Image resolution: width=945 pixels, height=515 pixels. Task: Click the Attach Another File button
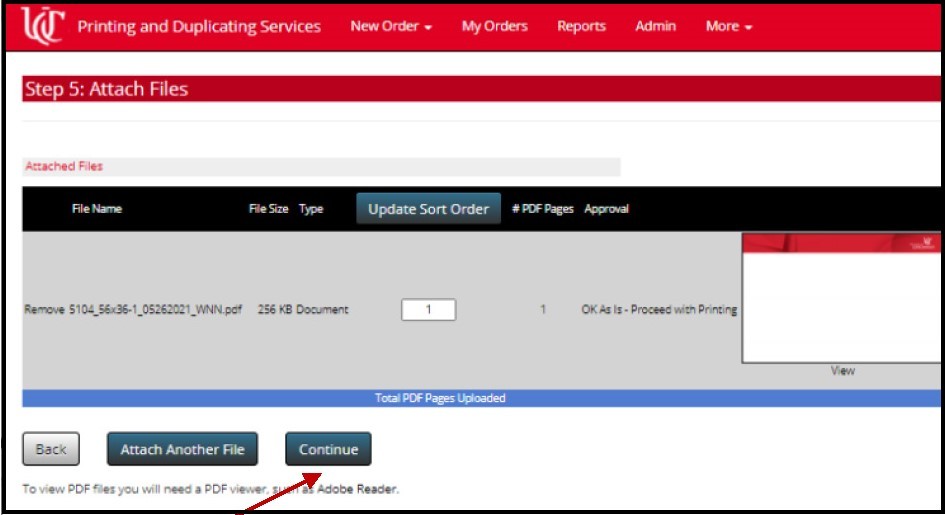click(182, 450)
